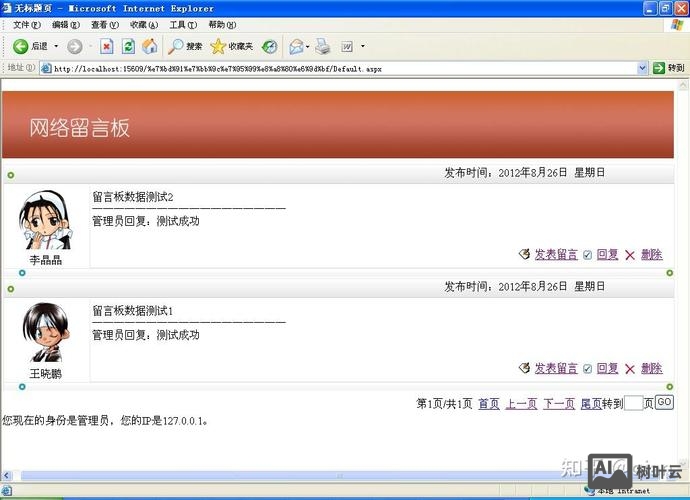This screenshot has width=690, height=500.
Task: Click the Refresh page icon
Action: 128,46
